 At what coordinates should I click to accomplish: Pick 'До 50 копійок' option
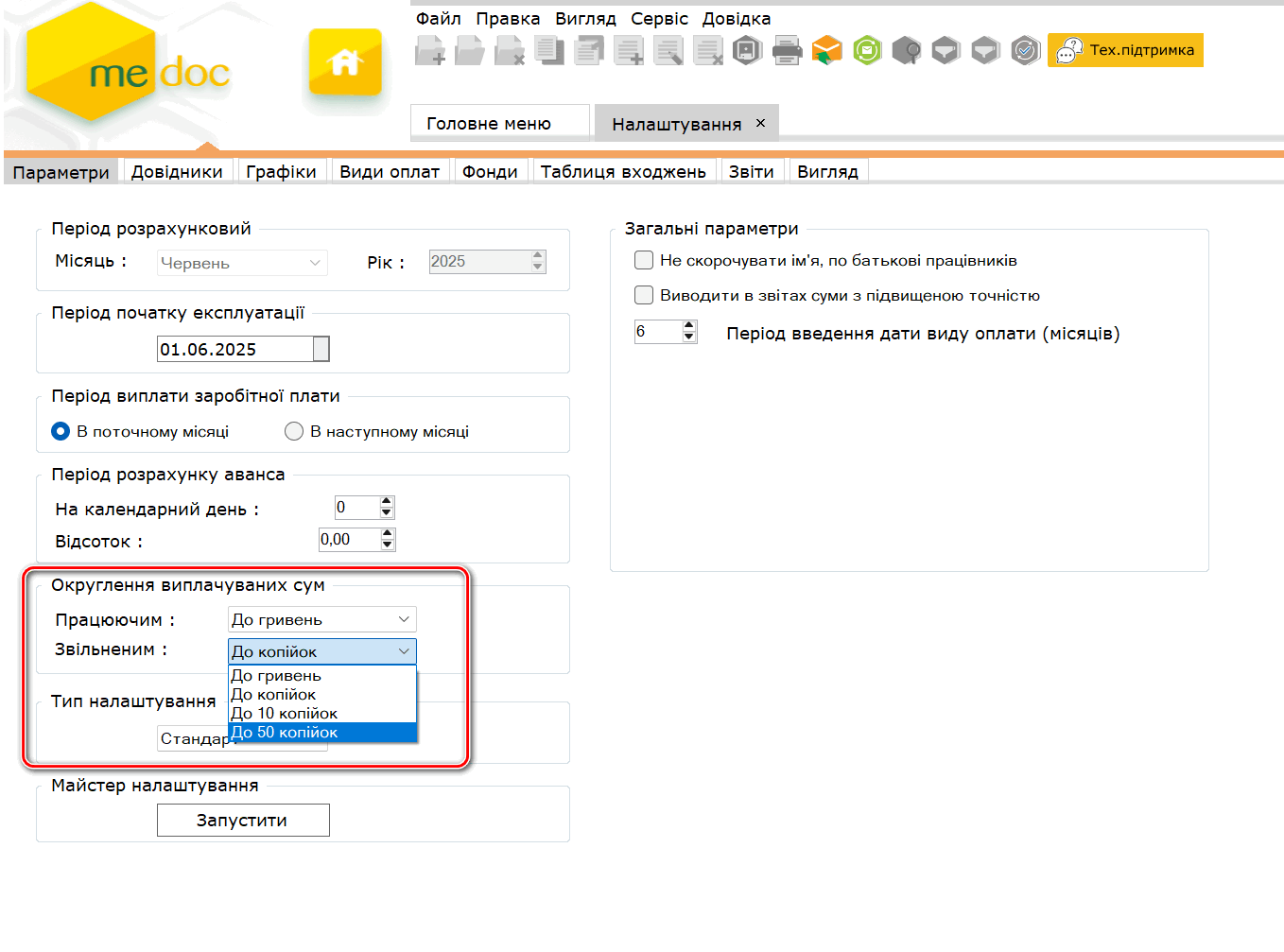(284, 733)
